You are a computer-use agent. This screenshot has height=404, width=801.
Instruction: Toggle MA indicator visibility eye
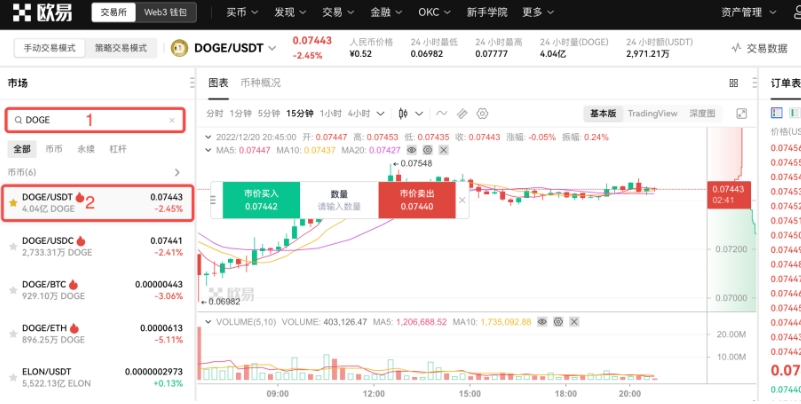412,150
